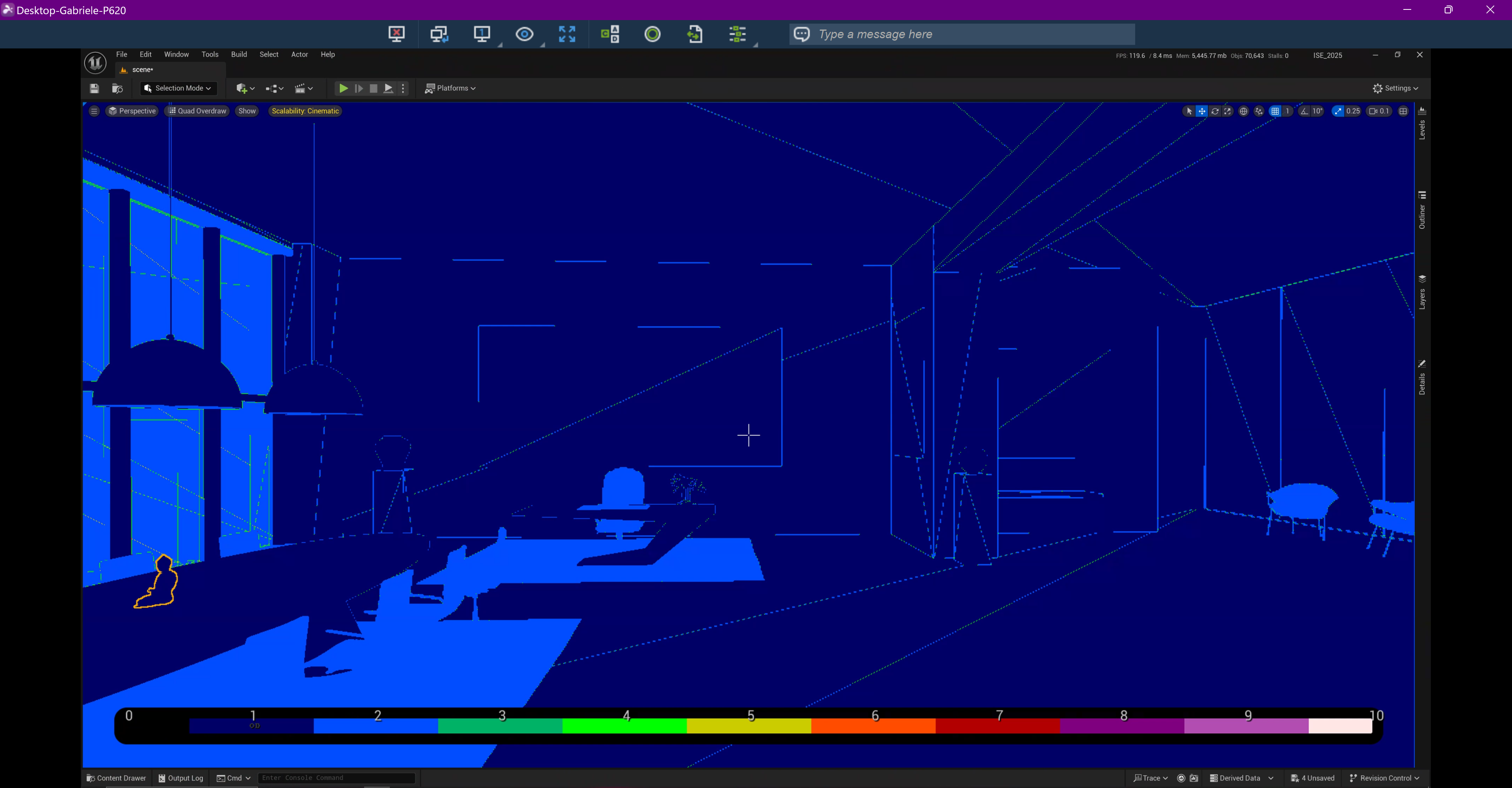Open the Build menu
Screen dimensions: 1512x788
[x=239, y=54]
